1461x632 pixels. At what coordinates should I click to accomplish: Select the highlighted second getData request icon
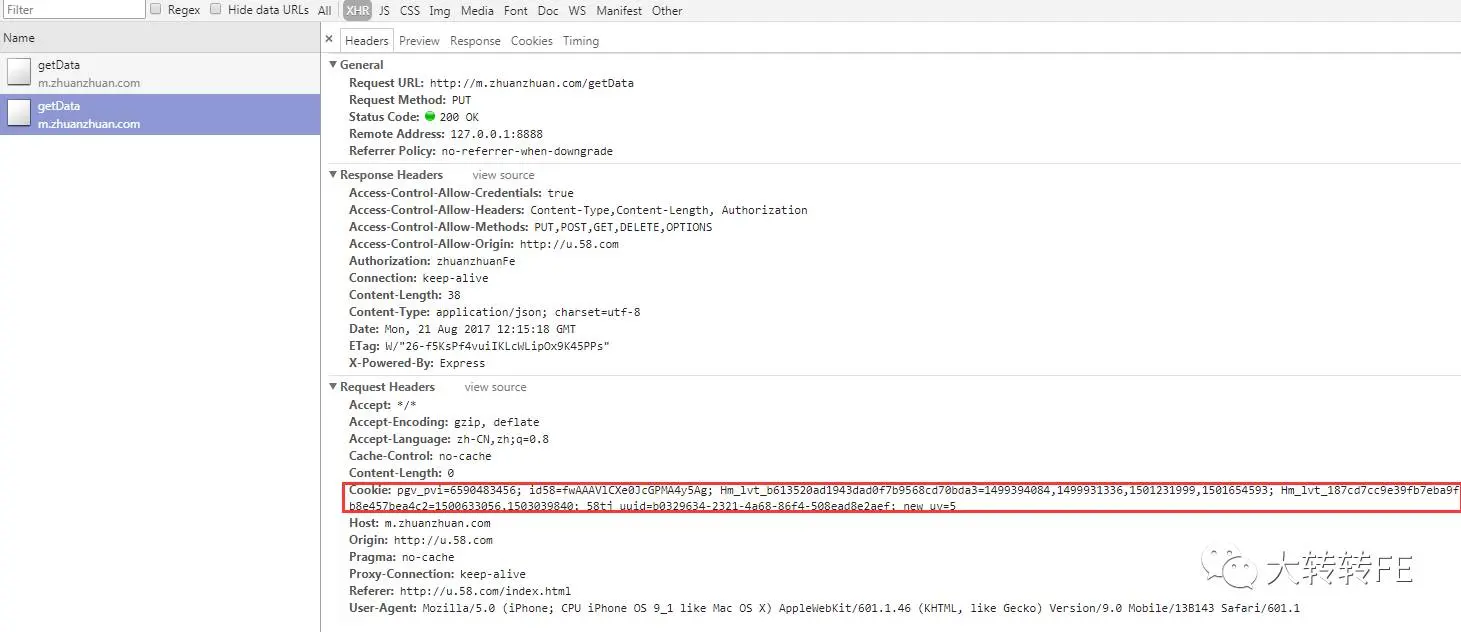19,114
